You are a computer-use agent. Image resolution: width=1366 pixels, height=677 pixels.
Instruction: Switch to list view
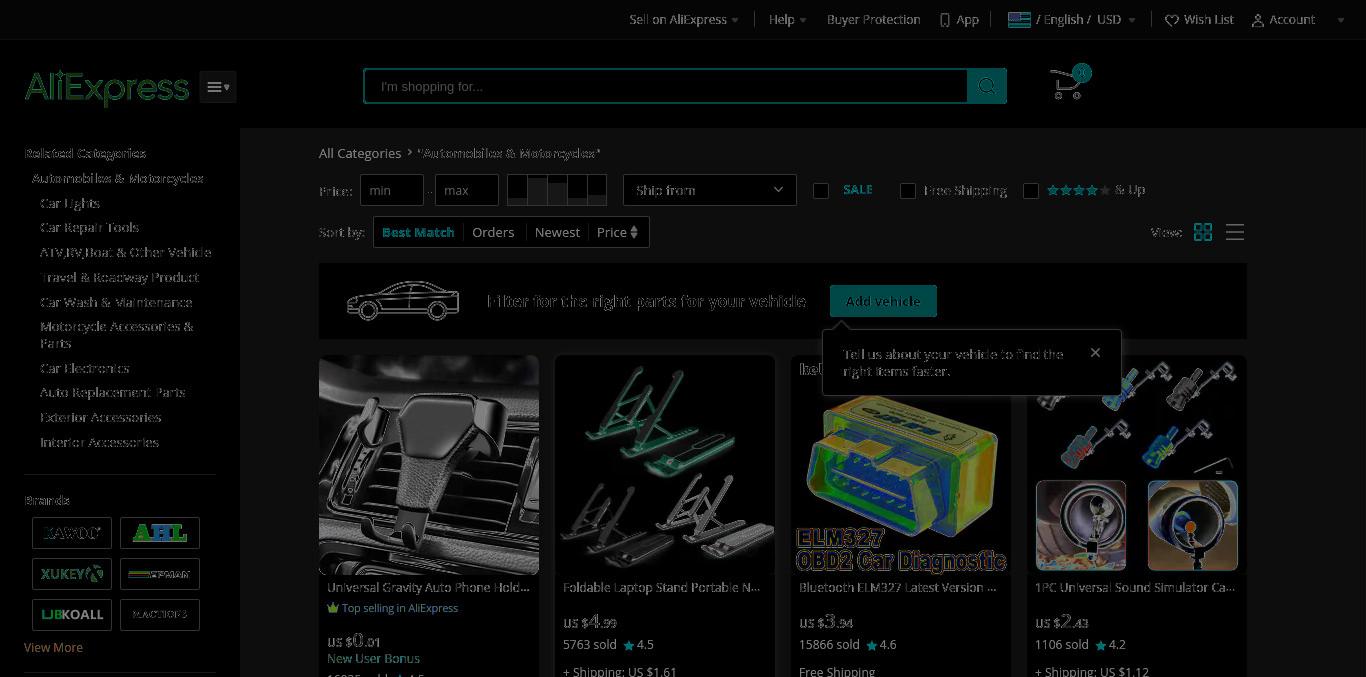pos(1235,232)
